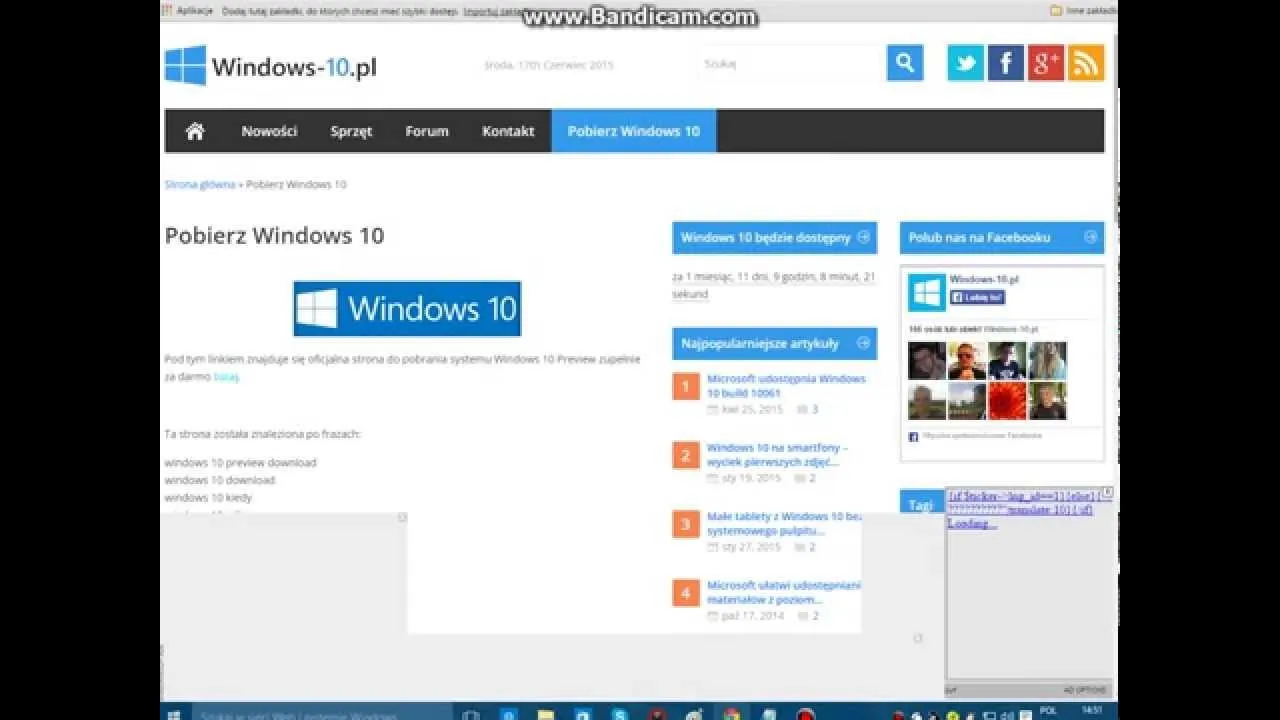This screenshot has width=1280, height=720.
Task: Go to the home icon in navigation bar
Action: [x=195, y=131]
